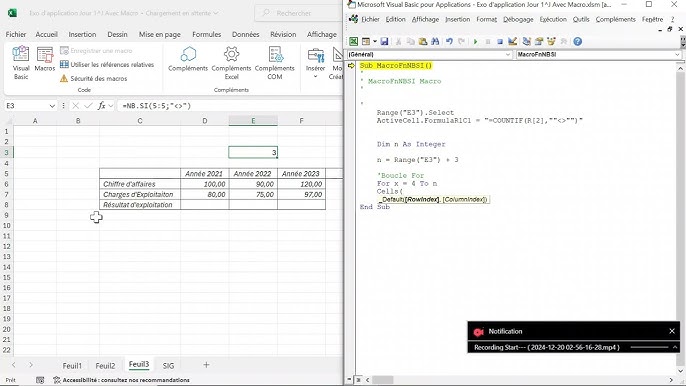Viewport: 686px width, 386px height.
Task: Click the Excel formula bar input
Action: point(230,106)
